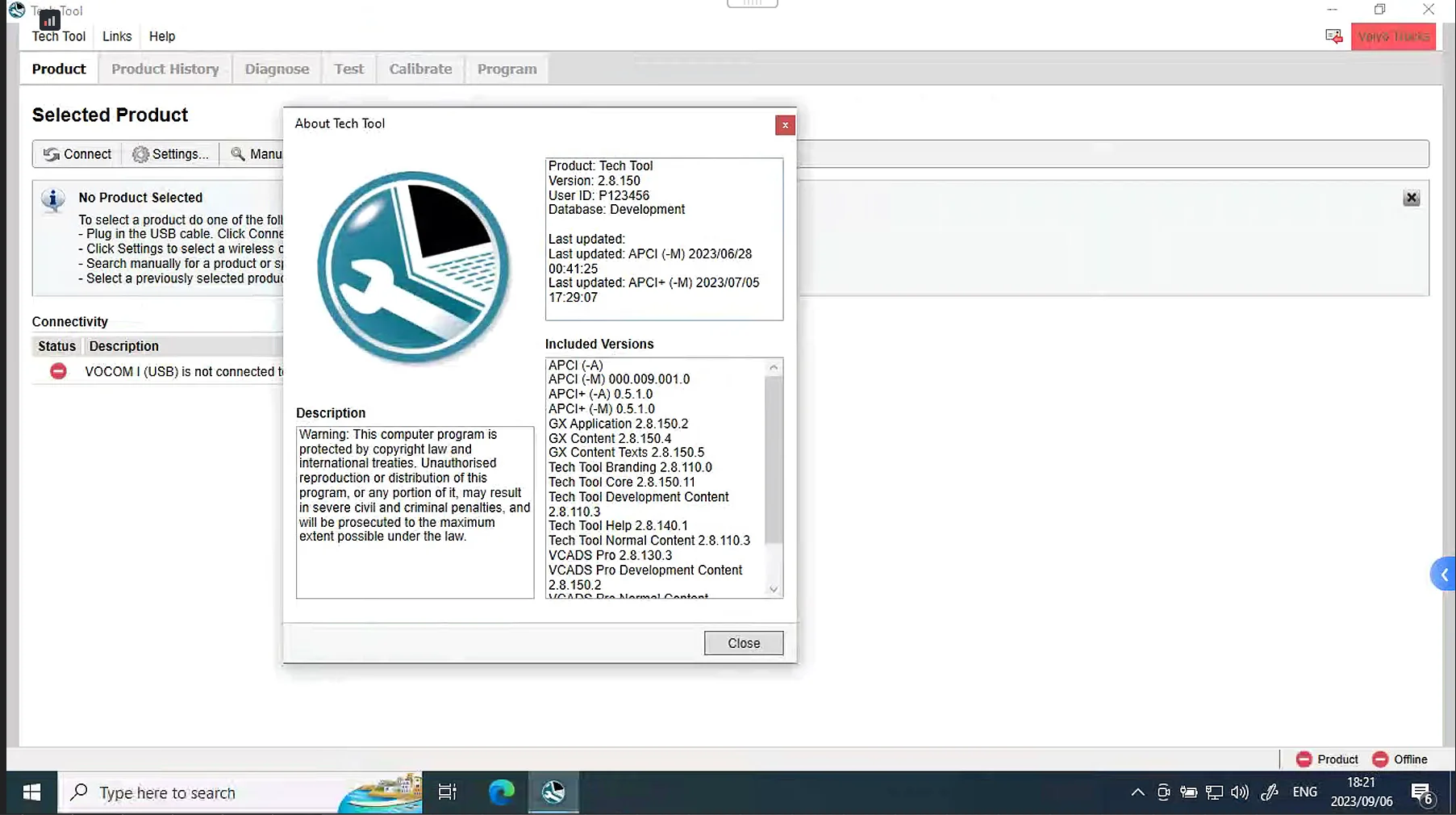Select 'VCADS Pro 2.8.130.3' entry

point(610,555)
